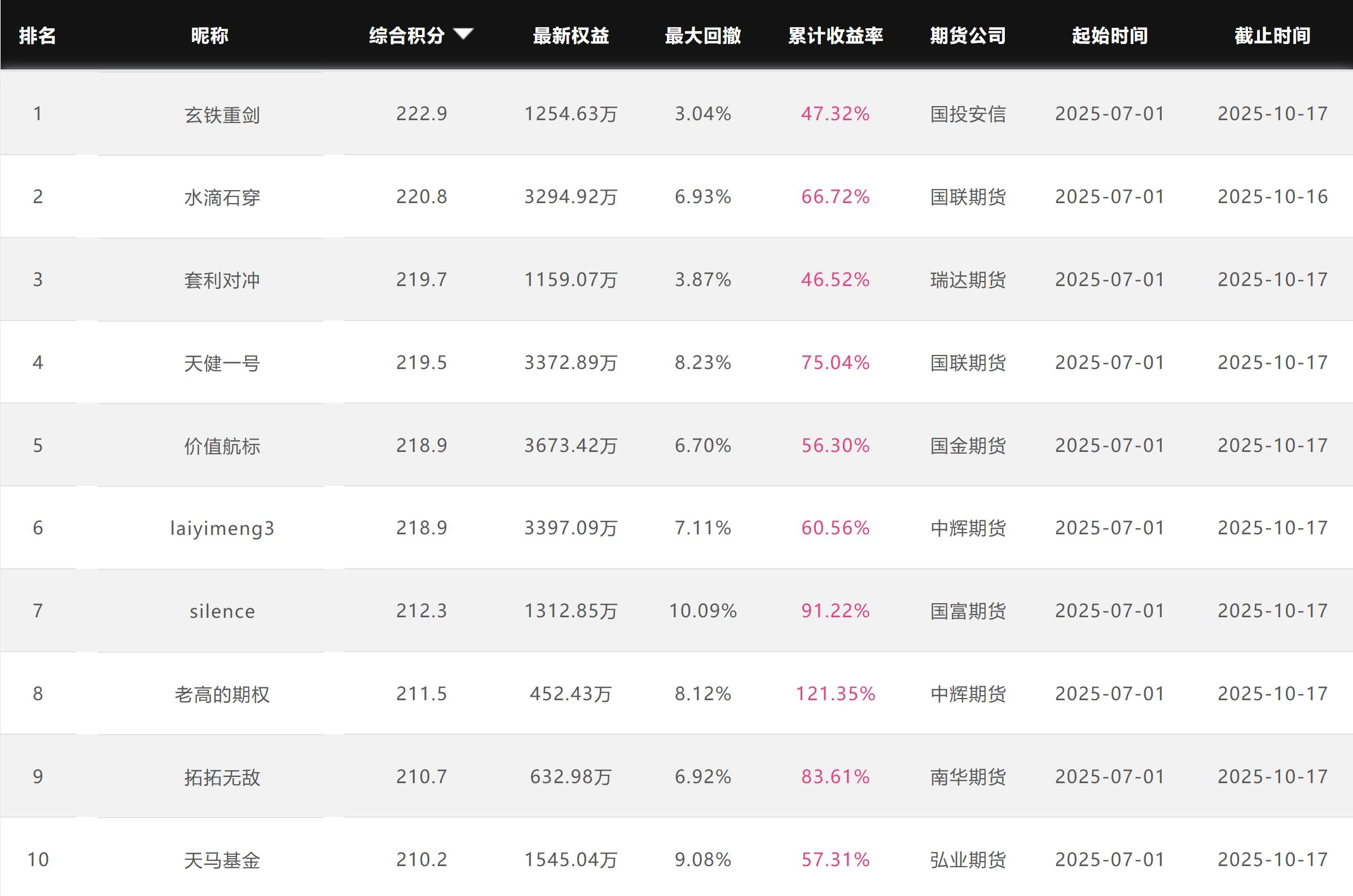The width and height of the screenshot is (1353, 896).
Task: Open the 天健一号 account entry
Action: 222,363
